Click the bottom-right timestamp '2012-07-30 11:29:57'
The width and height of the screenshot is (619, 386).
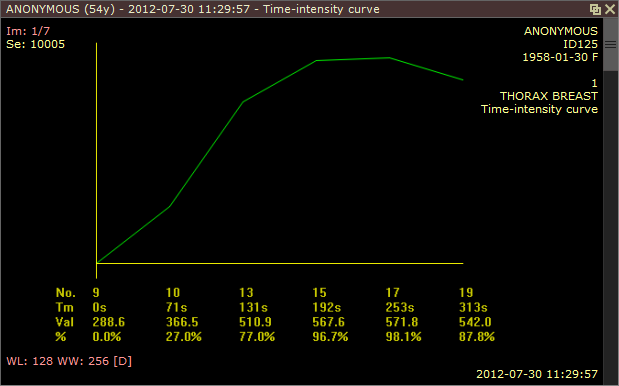537,374
